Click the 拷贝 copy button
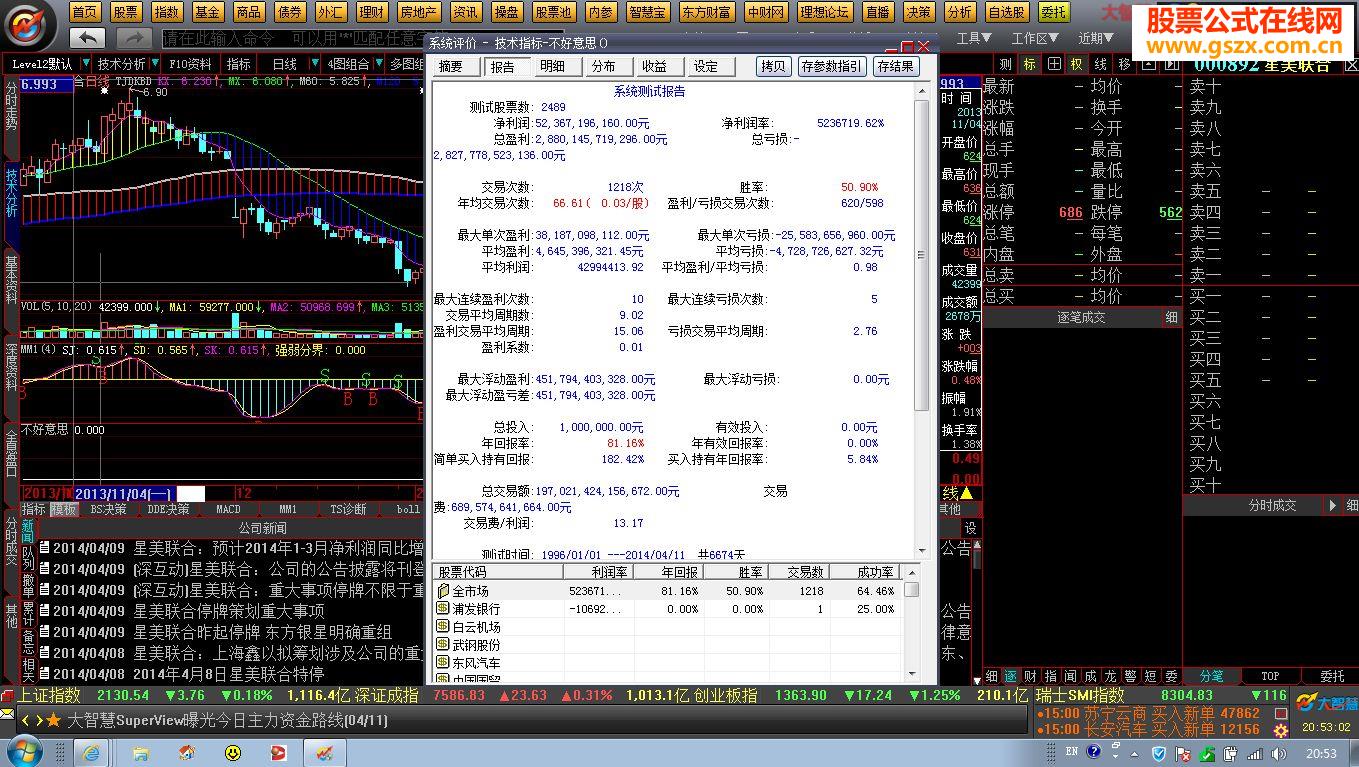 coord(773,67)
